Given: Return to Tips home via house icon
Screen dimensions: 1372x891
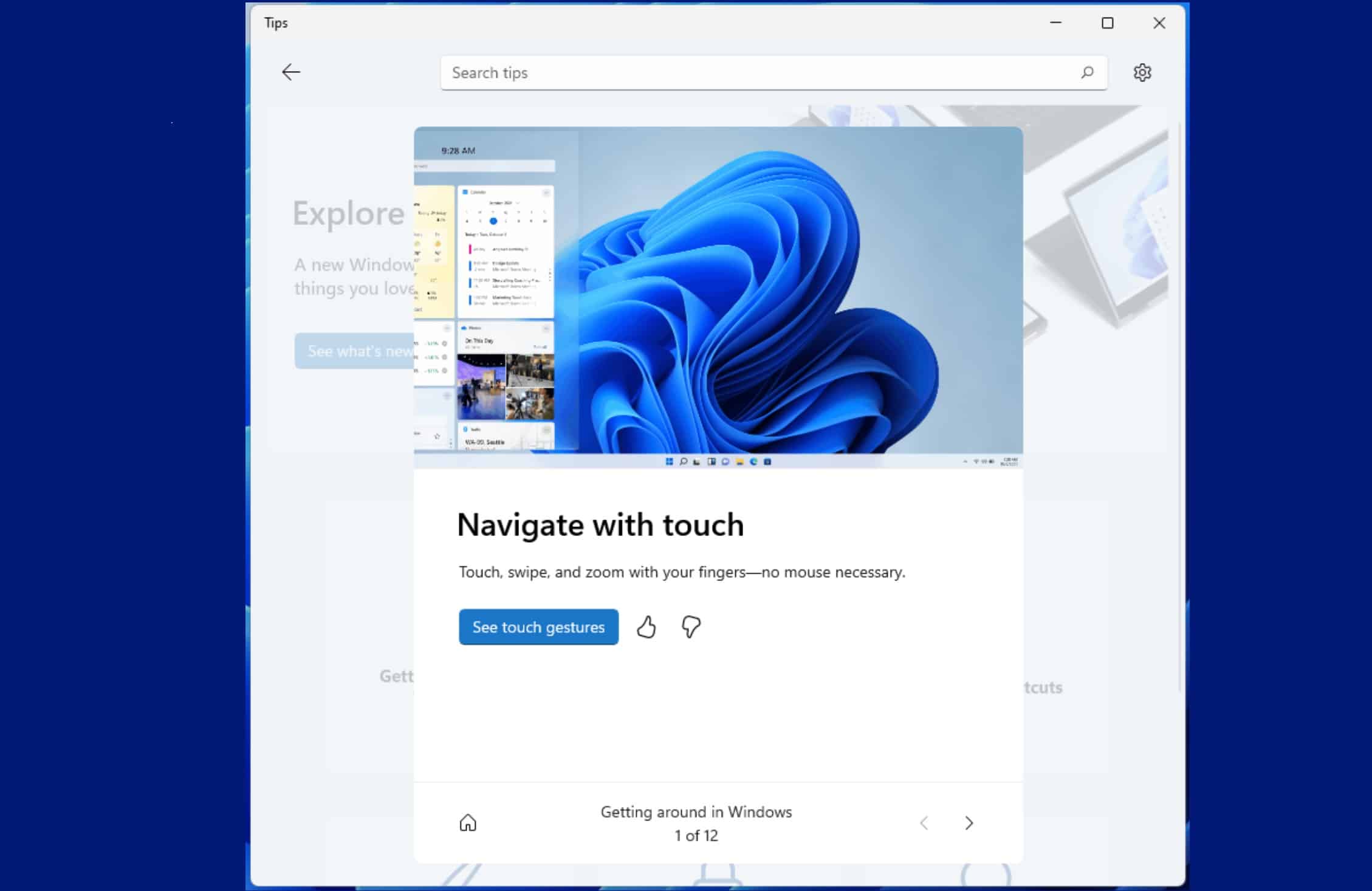Looking at the screenshot, I should pos(468,822).
